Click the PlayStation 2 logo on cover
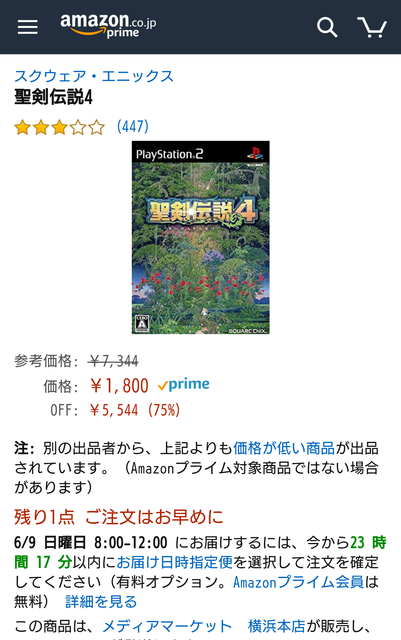This screenshot has height=640, width=401. tap(169, 154)
